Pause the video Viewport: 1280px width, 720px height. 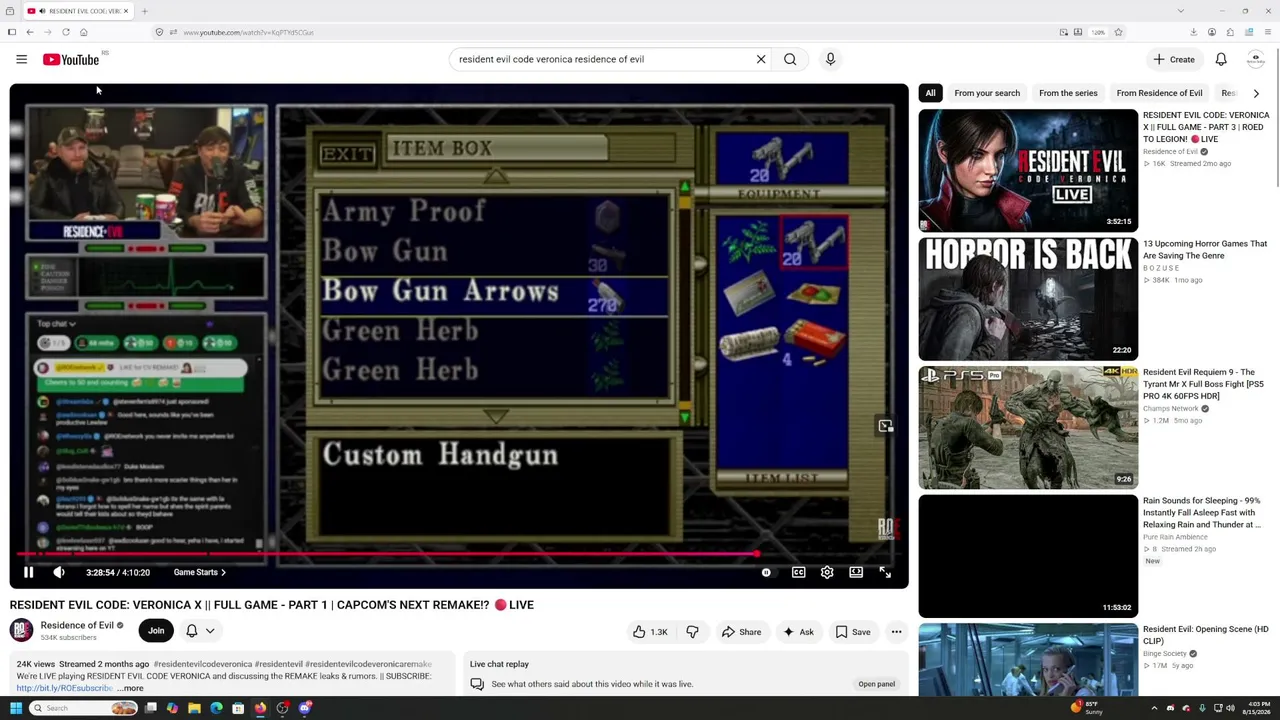pyautogui.click(x=28, y=572)
